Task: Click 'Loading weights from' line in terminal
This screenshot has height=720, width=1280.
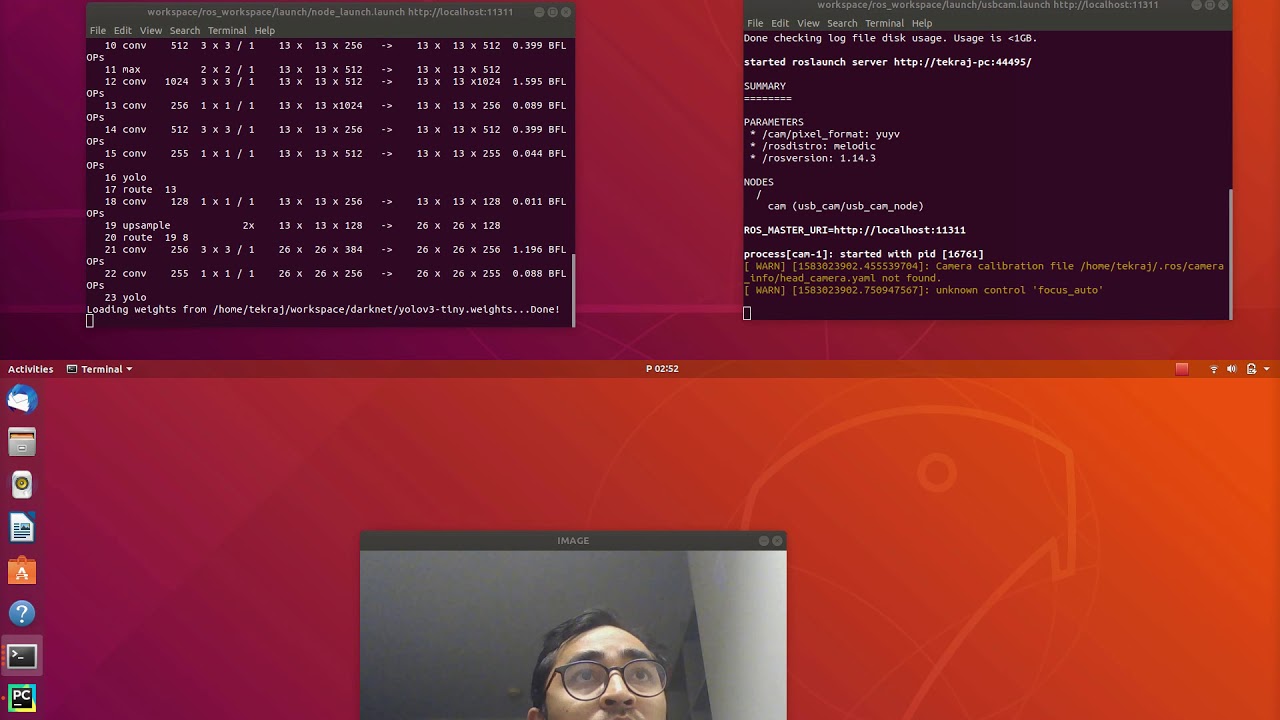Action: coord(323,309)
